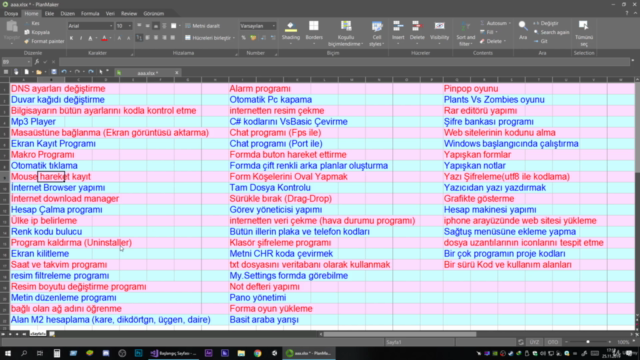Switch to the Ekle ribbon tab
This screenshot has height=360, width=640.
49,13
